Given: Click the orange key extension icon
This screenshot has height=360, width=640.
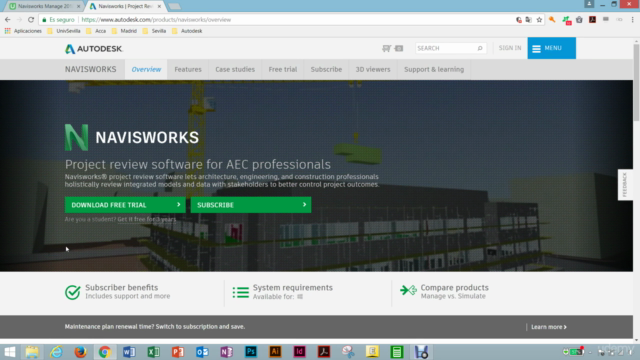Looking at the screenshot, I should [x=552, y=20].
